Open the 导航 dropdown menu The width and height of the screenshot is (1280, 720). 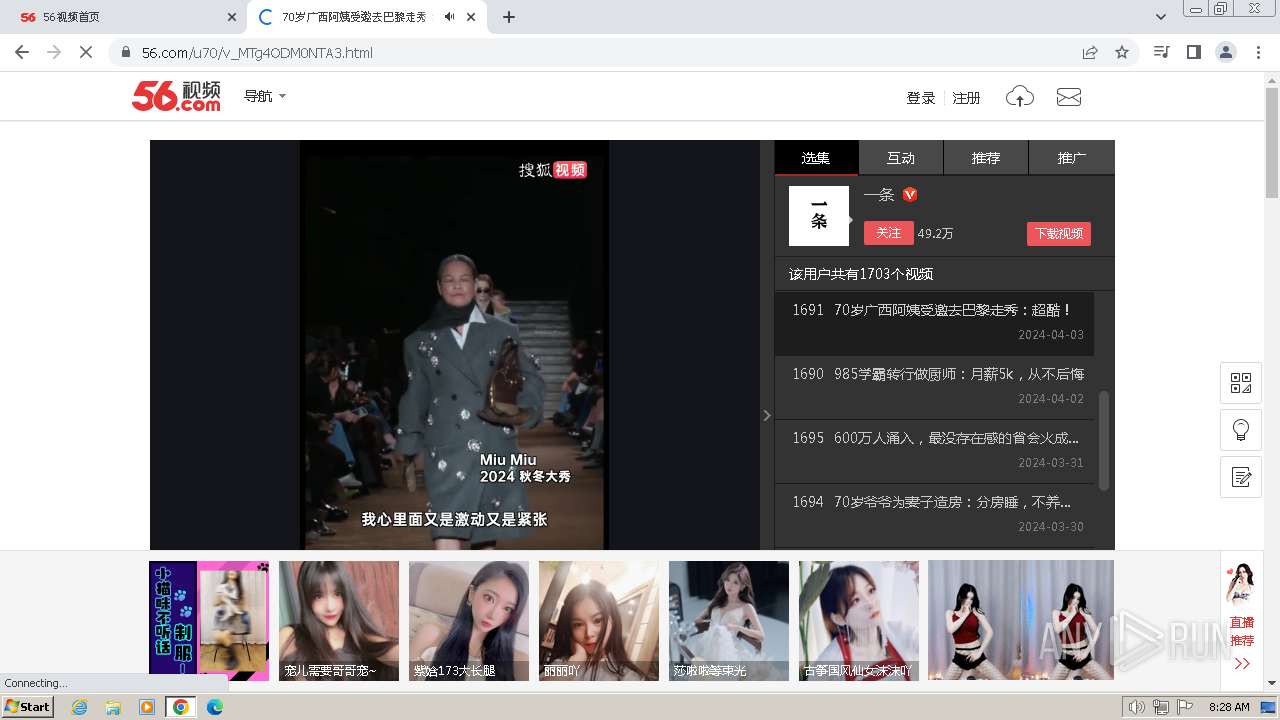[265, 96]
